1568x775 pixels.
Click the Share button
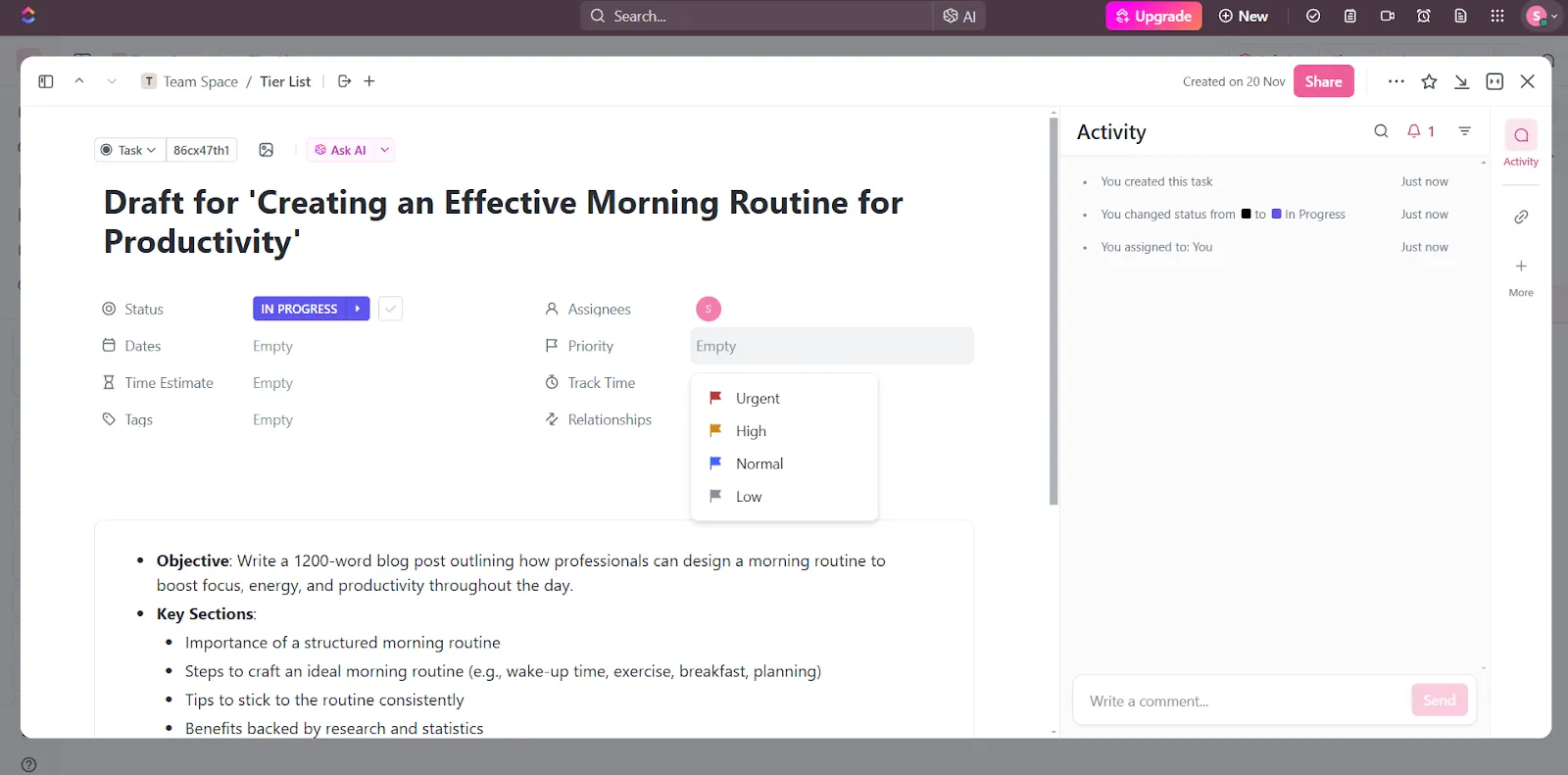pyautogui.click(x=1323, y=81)
